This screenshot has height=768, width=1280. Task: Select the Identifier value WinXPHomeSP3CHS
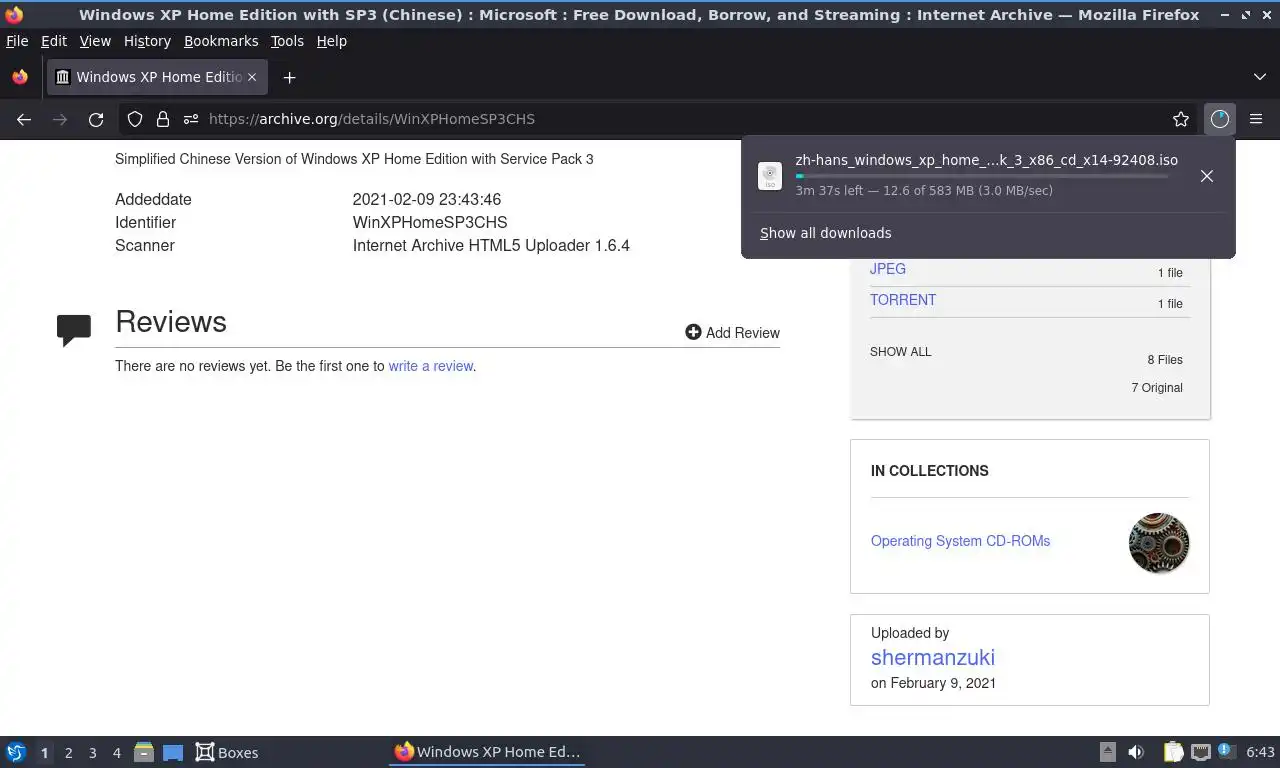tap(430, 223)
